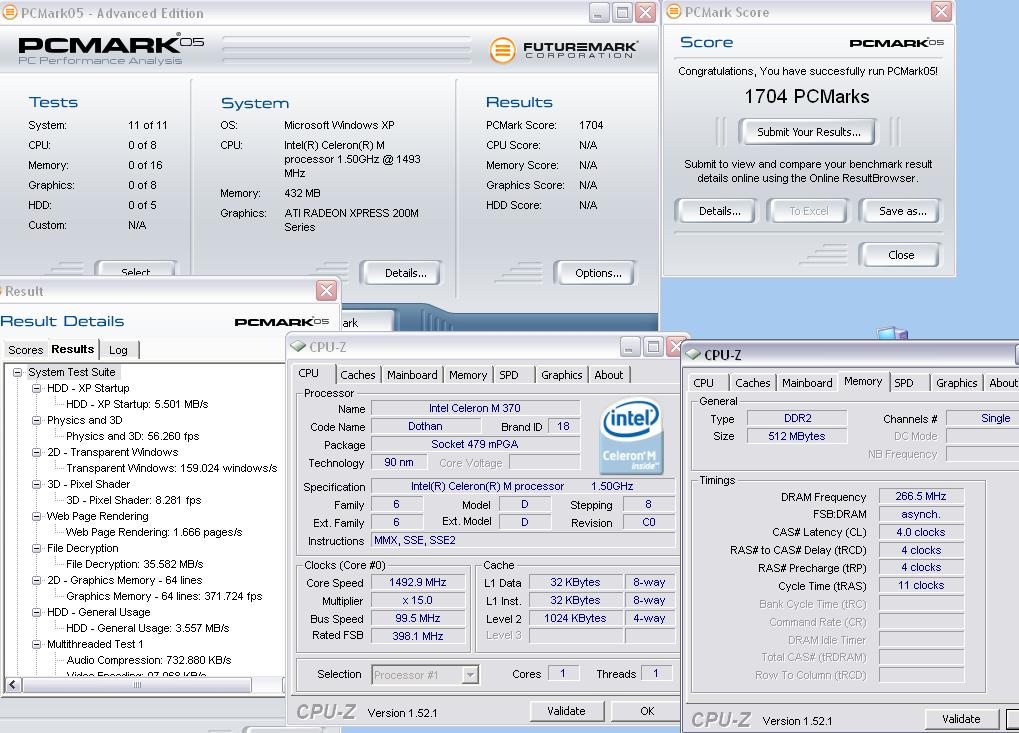Image resolution: width=1019 pixels, height=733 pixels.
Task: Click the PCMark05 title bar icon
Action: pyautogui.click(x=10, y=13)
